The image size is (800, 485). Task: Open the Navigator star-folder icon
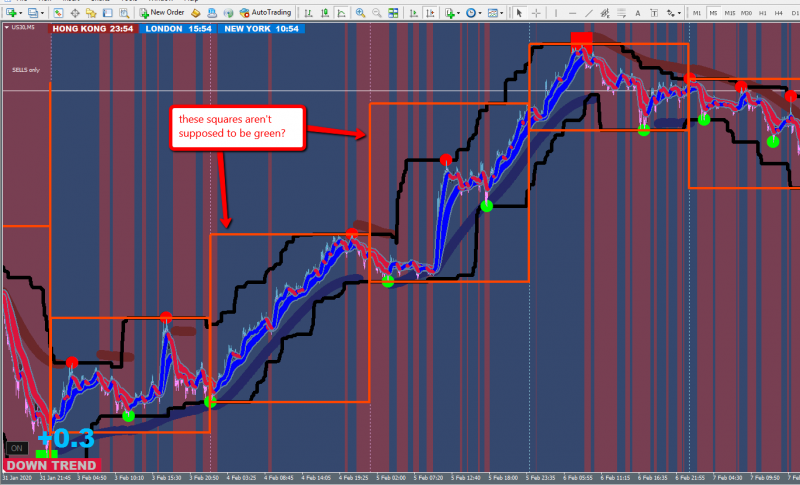91,13
